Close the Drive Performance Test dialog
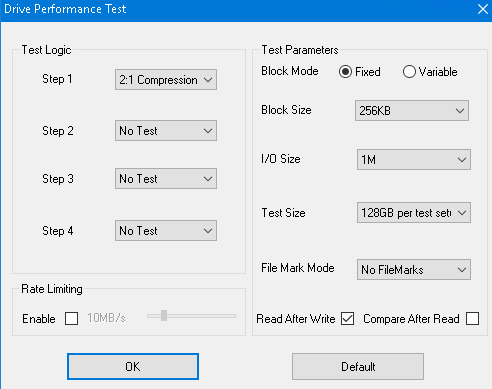Viewport: 492px width, 389px height. [x=483, y=9]
